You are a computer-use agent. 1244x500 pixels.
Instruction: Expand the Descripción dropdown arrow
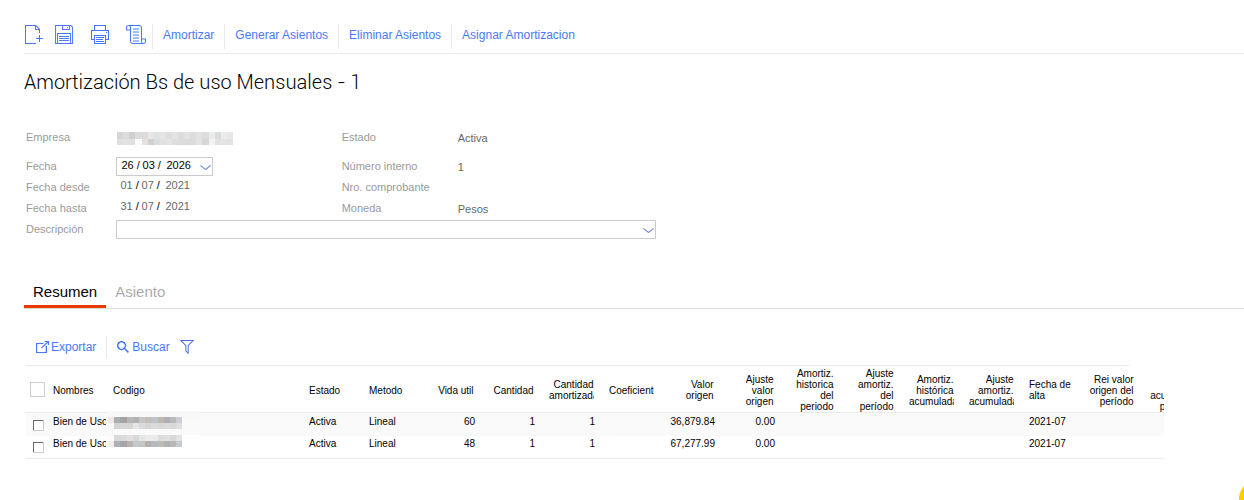click(x=648, y=230)
